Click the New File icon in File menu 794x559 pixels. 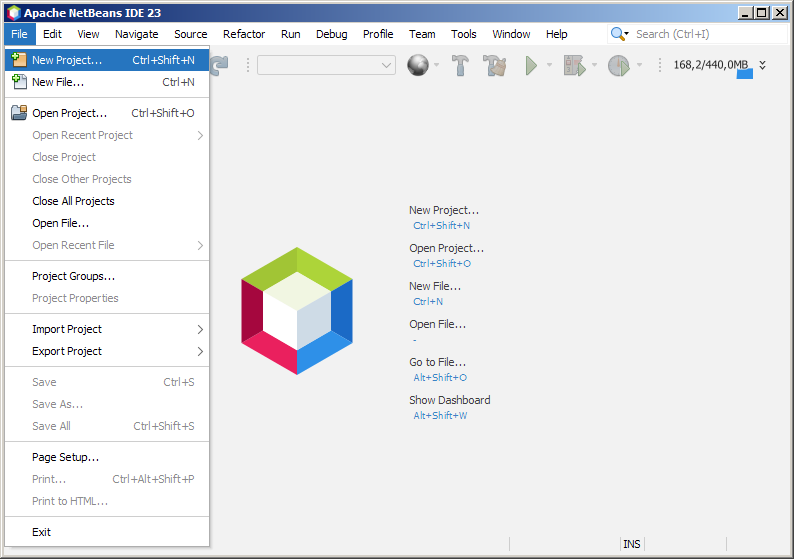[x=18, y=82]
